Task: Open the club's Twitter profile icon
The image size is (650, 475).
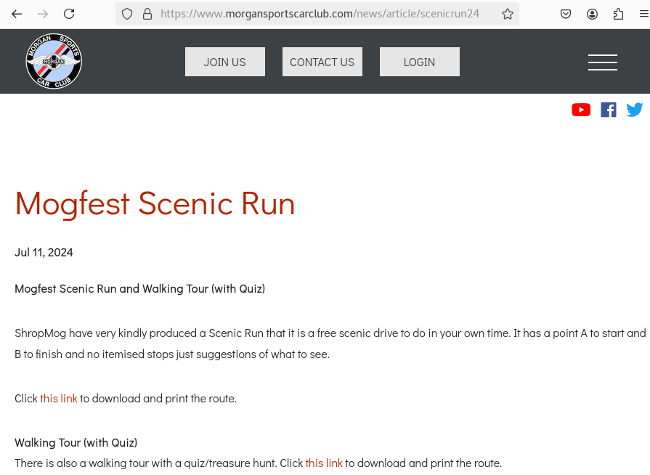Action: [634, 110]
